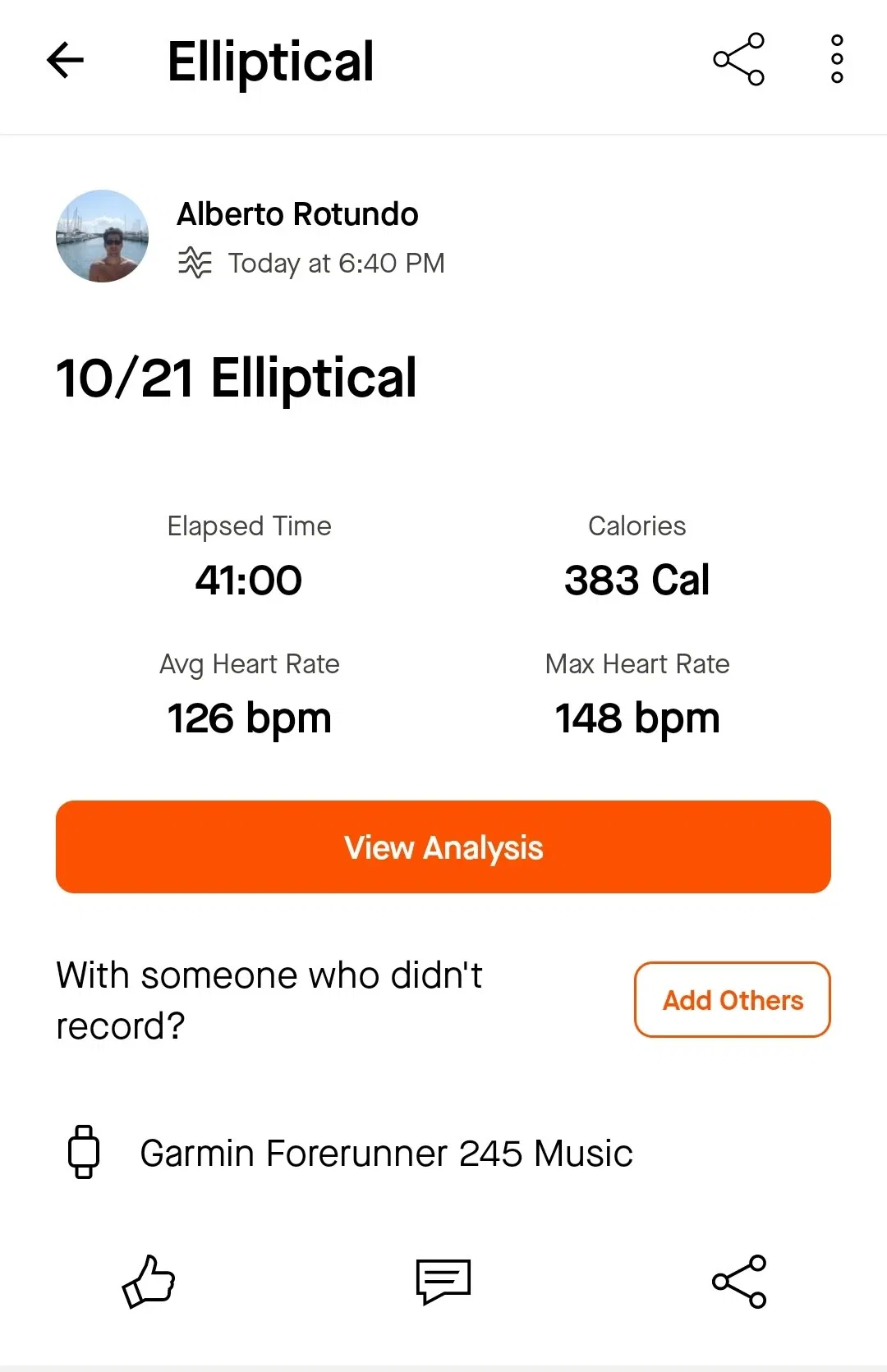The height and width of the screenshot is (1372, 887).
Task: Tap the watch device icon
Action: point(84,1152)
